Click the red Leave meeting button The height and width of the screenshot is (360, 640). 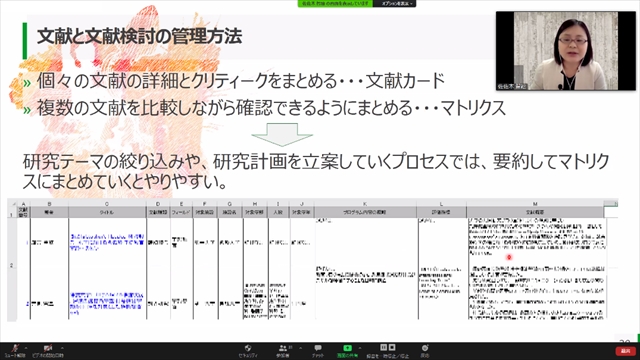[x=626, y=351]
